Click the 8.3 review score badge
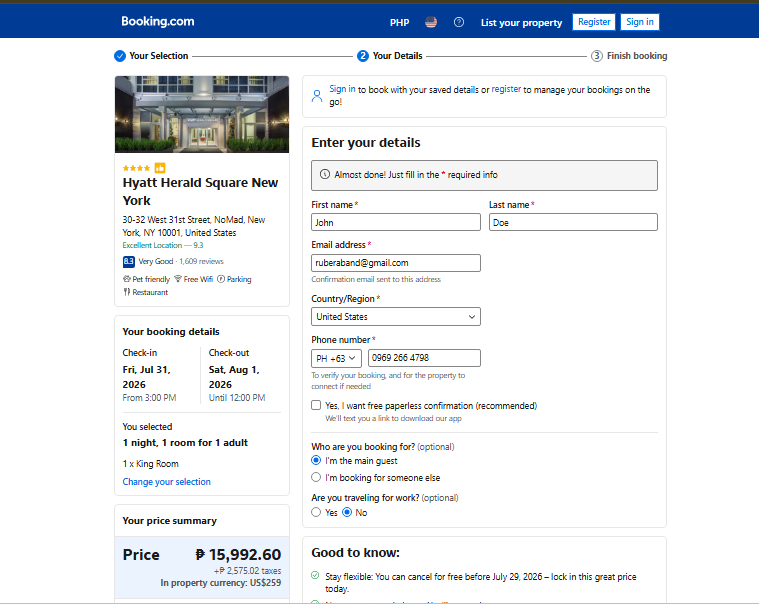Viewport: 759px width, 604px height. point(128,261)
